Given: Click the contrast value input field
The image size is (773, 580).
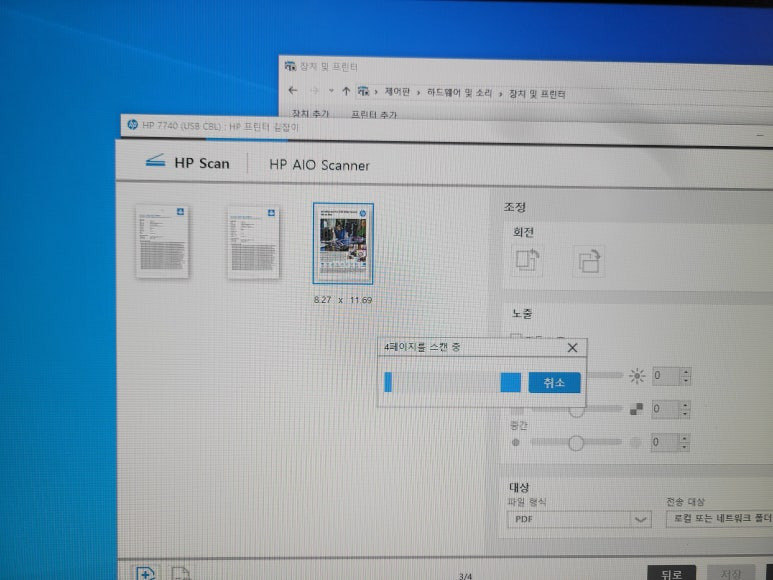Looking at the screenshot, I should pyautogui.click(x=666, y=409).
